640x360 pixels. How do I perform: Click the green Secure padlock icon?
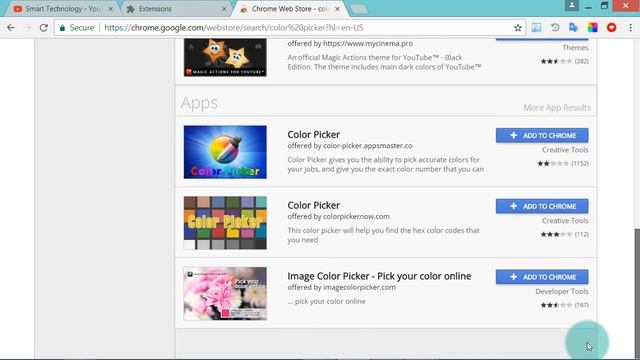coord(62,28)
